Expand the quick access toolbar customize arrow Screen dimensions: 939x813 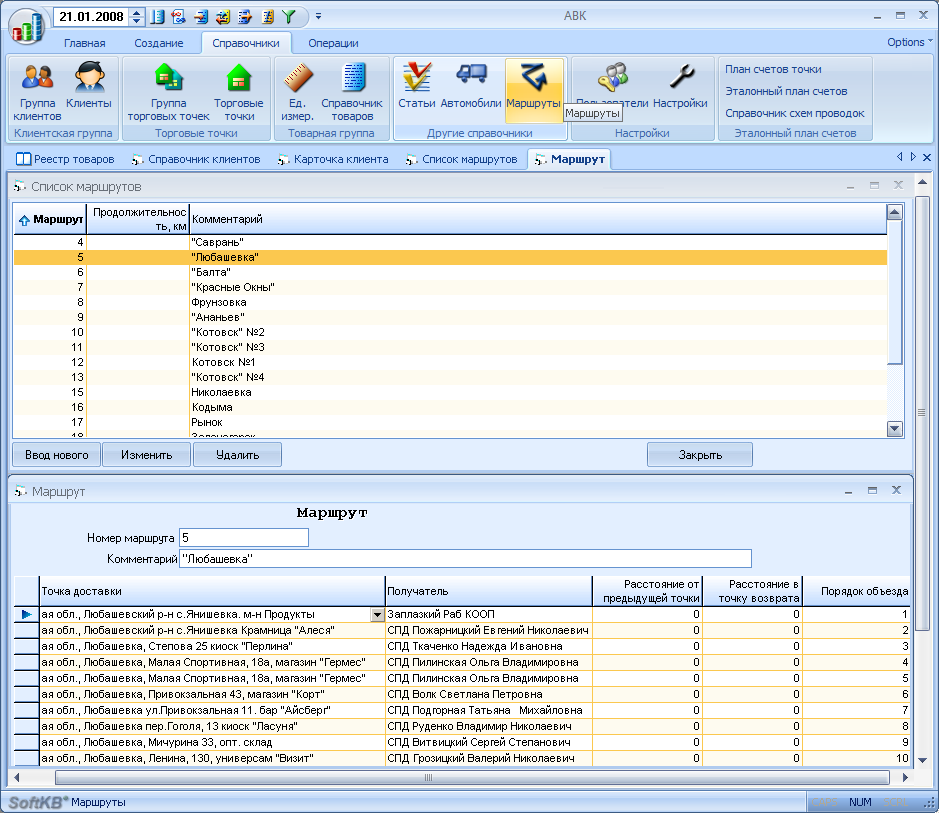(x=318, y=17)
